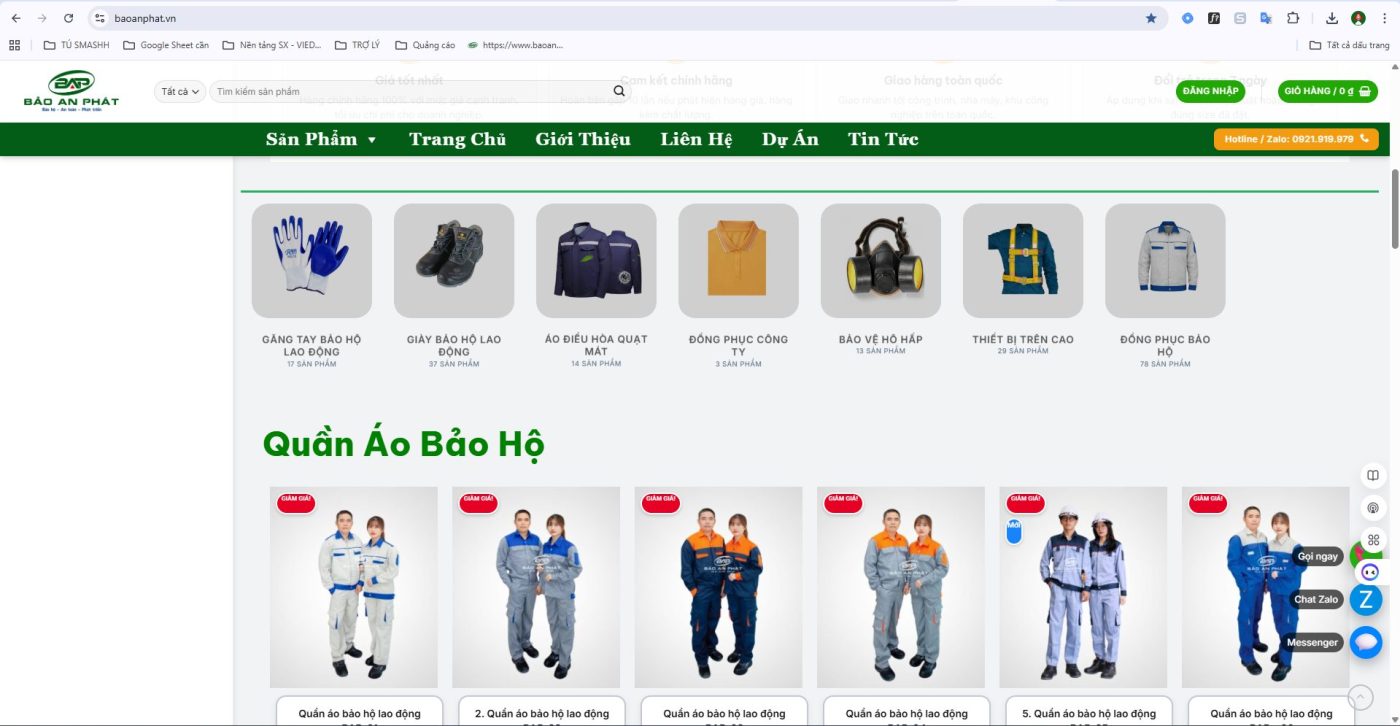Viewport: 1400px width, 726px height.
Task: Click the Gọi ngay call icon
Action: (1365, 555)
